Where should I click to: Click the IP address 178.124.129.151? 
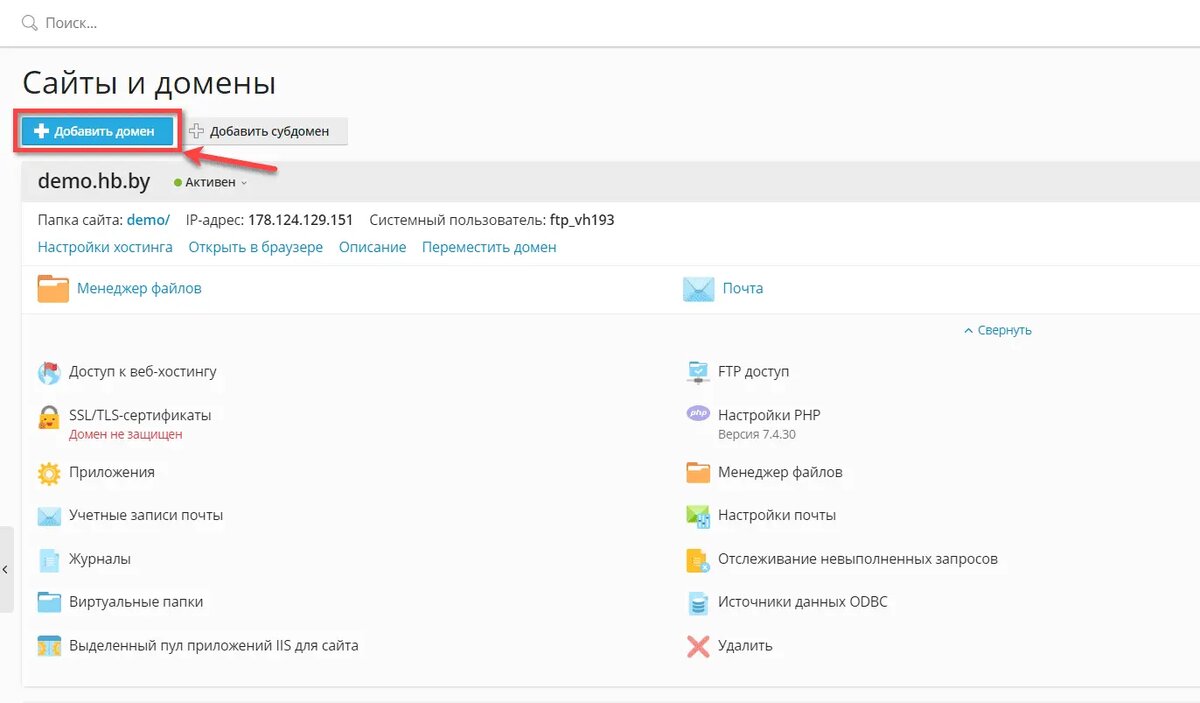point(301,220)
